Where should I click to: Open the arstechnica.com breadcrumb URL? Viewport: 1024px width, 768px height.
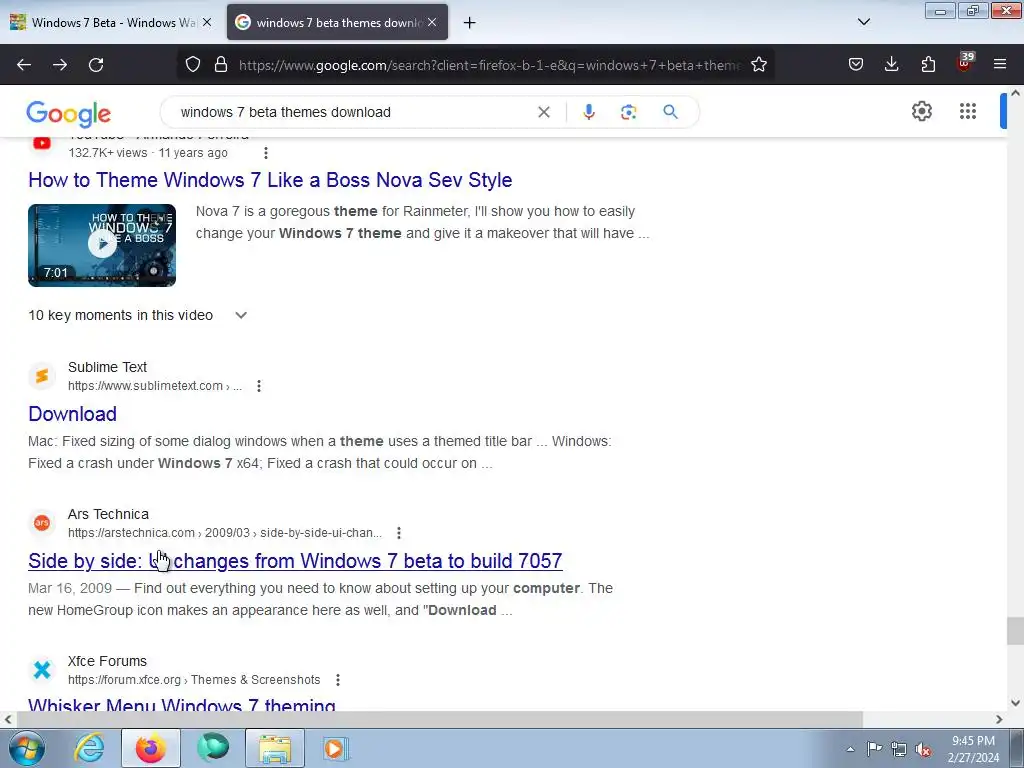tap(225, 533)
